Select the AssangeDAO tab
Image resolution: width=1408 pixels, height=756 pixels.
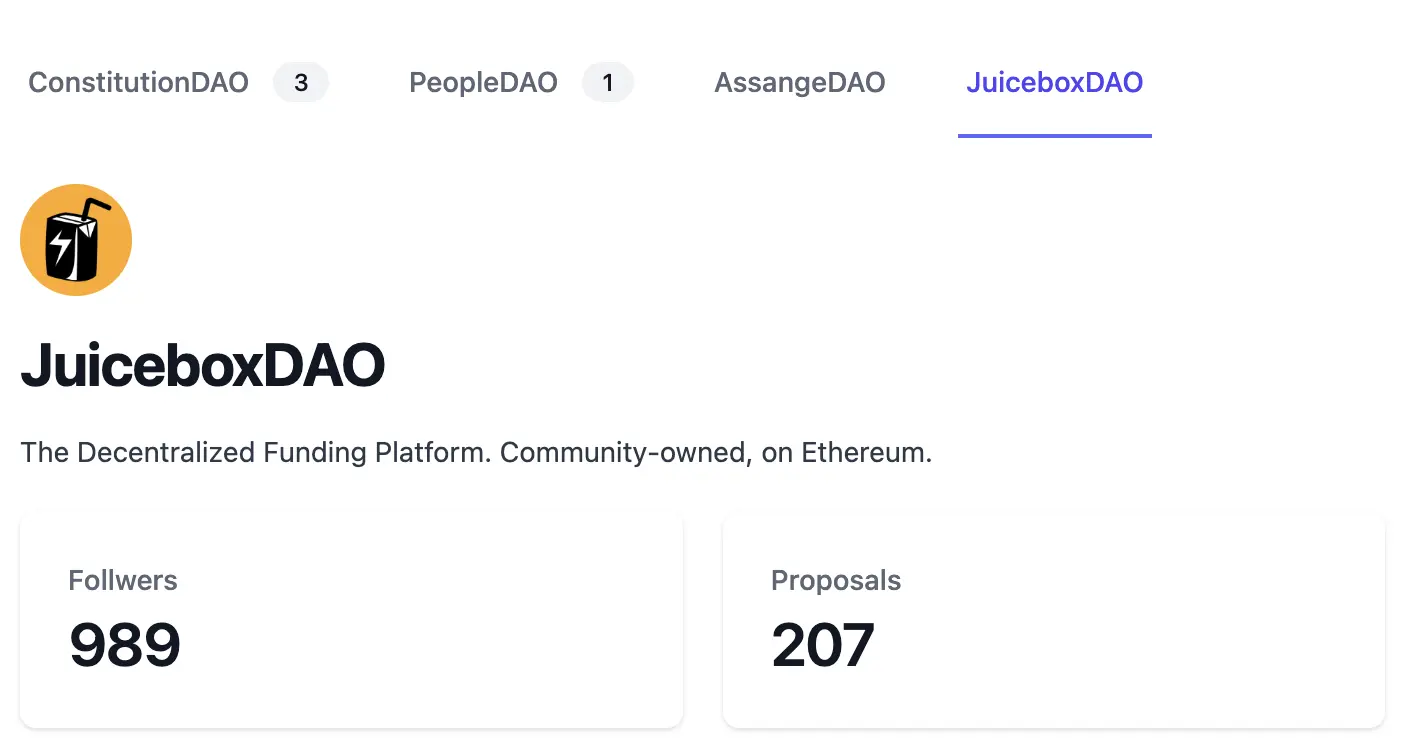[800, 82]
